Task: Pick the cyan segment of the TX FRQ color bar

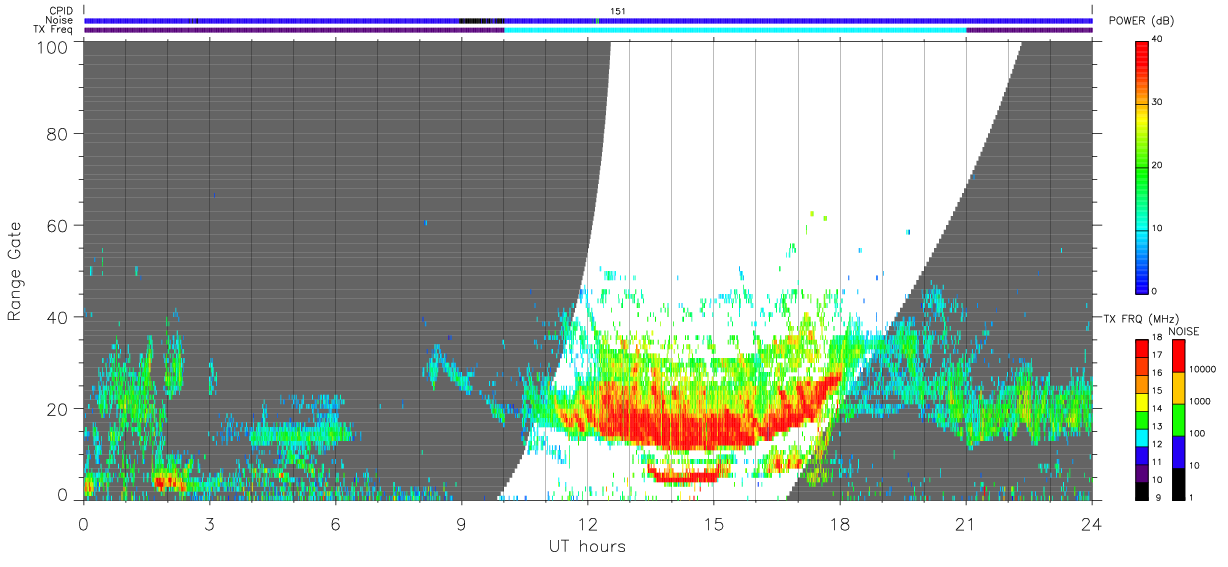Action: (1141, 438)
